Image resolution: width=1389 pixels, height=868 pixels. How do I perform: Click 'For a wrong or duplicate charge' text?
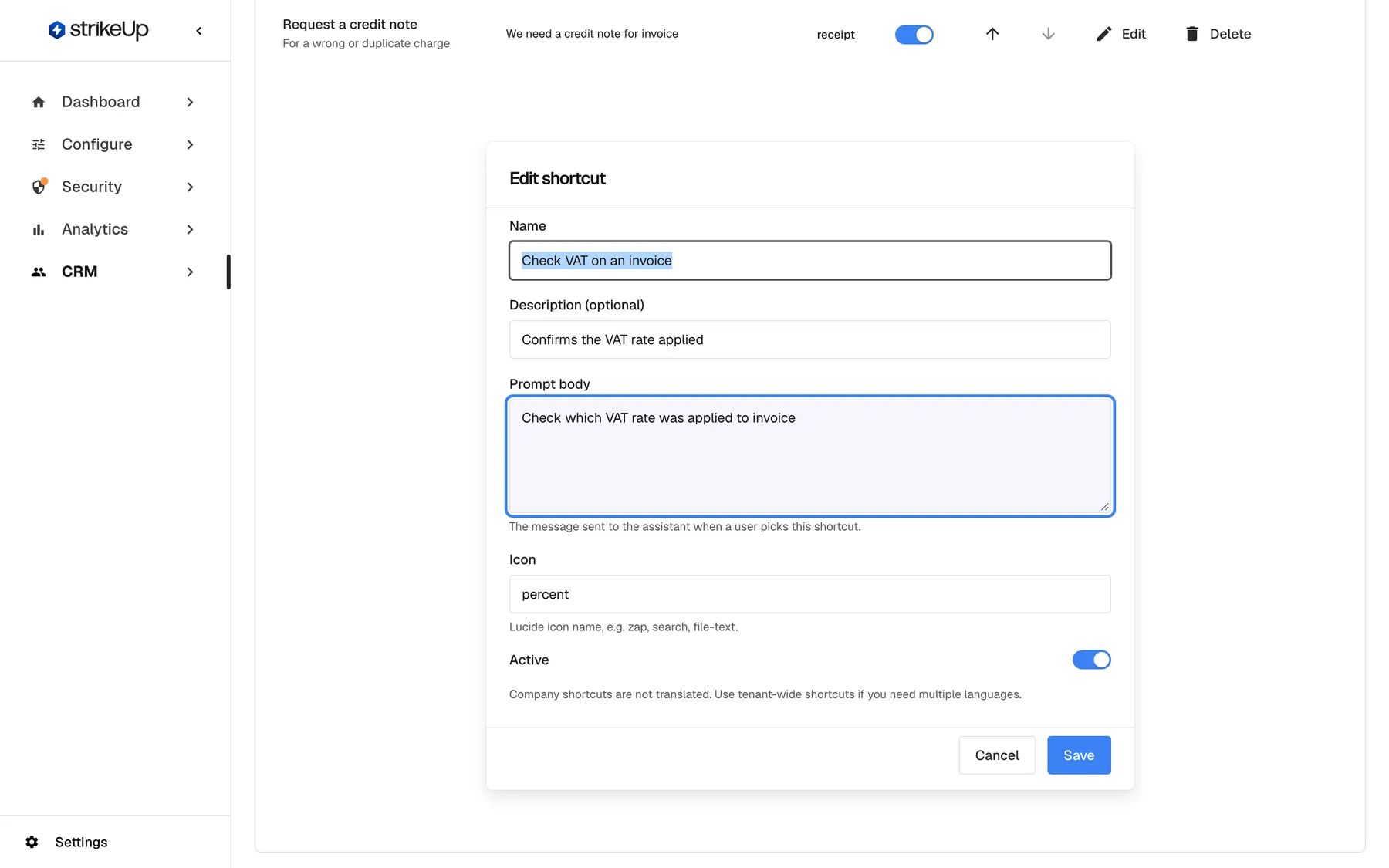pyautogui.click(x=366, y=43)
